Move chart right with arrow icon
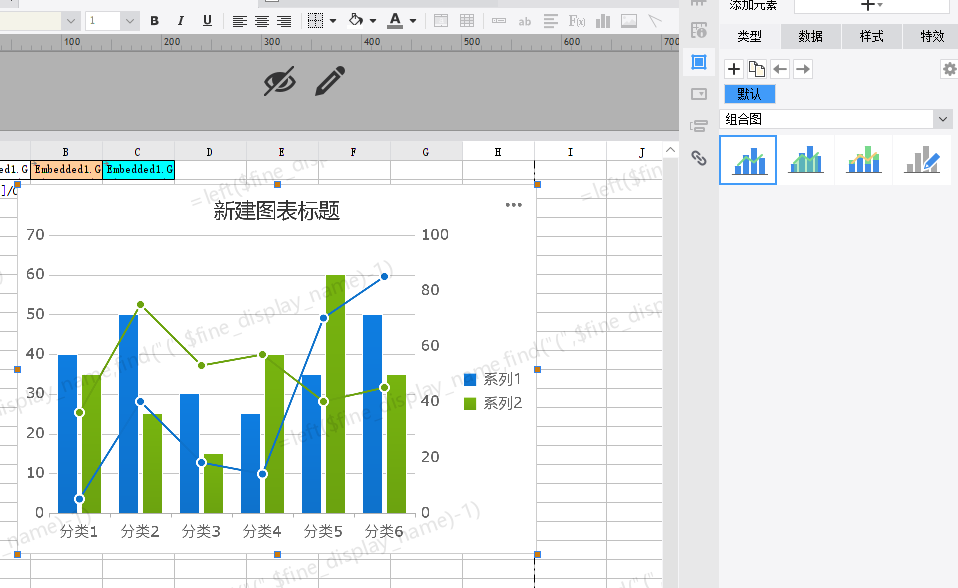The height and width of the screenshot is (588, 958). click(803, 69)
